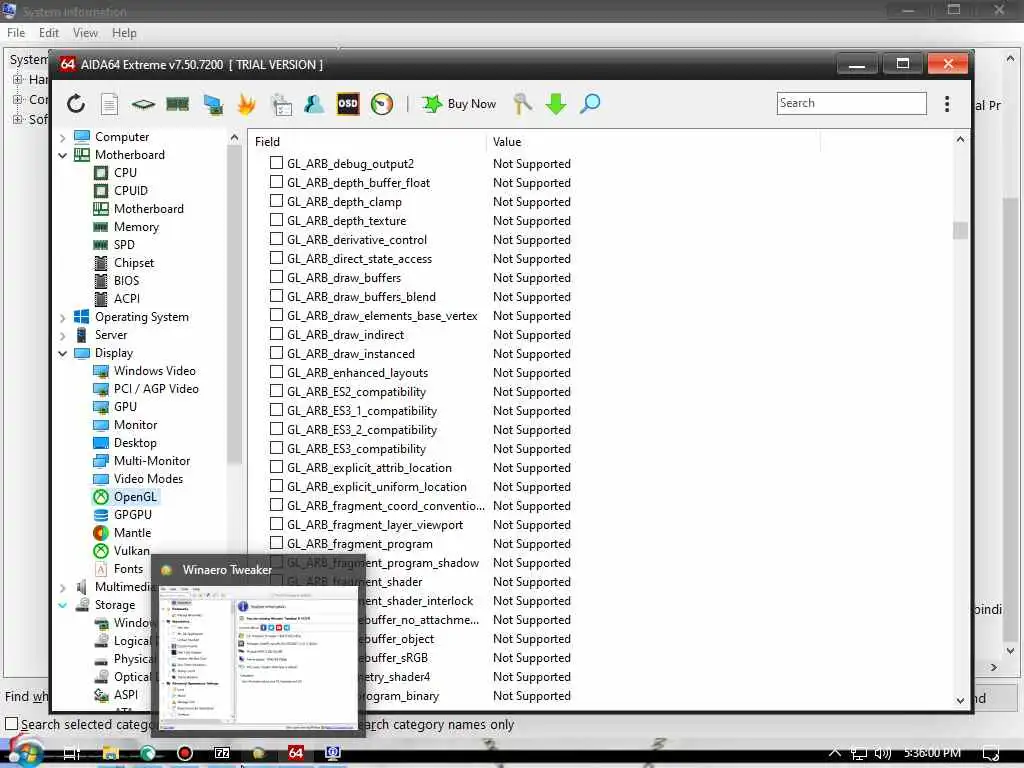
Task: Toggle GL_ARB_depth_clamp checkbox
Action: click(276, 200)
